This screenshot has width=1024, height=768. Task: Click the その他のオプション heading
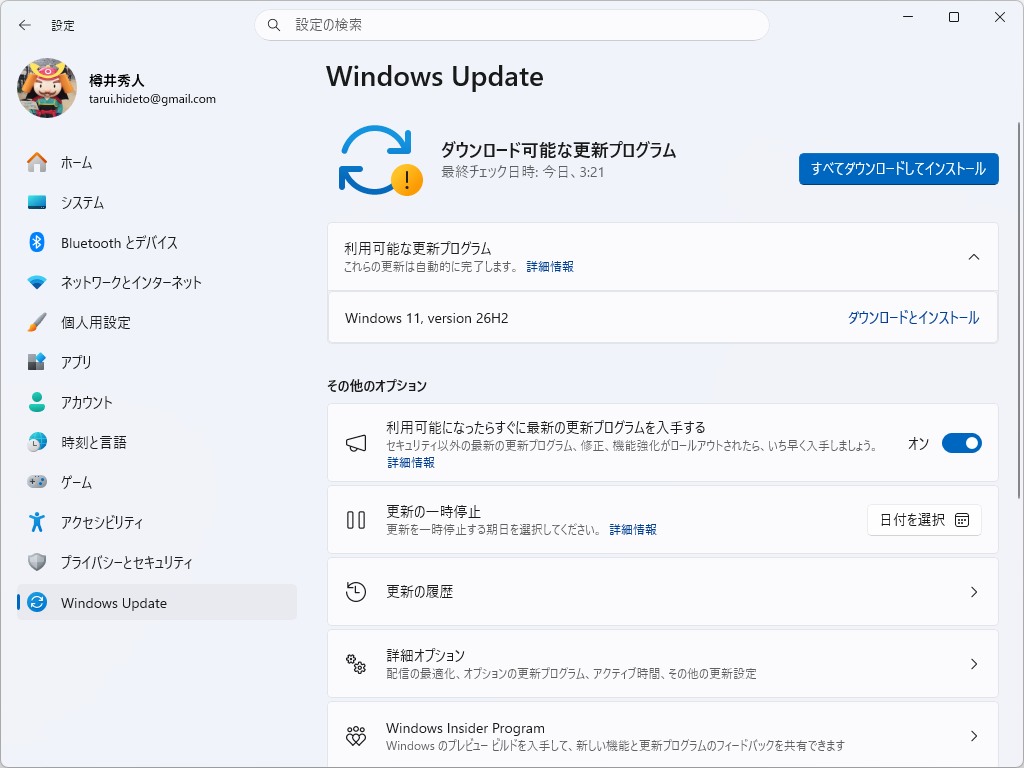pos(377,386)
